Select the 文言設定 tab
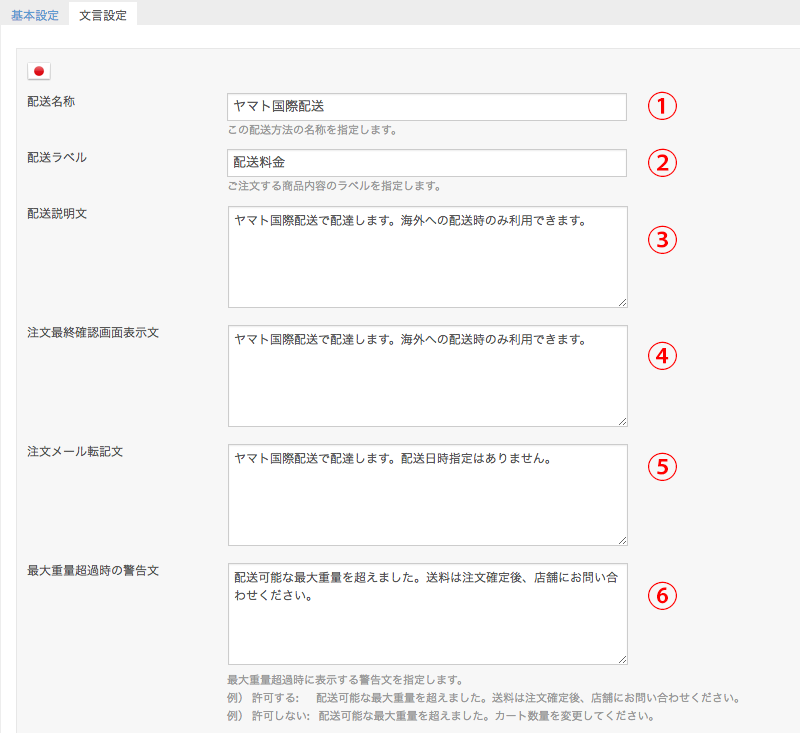 (103, 17)
